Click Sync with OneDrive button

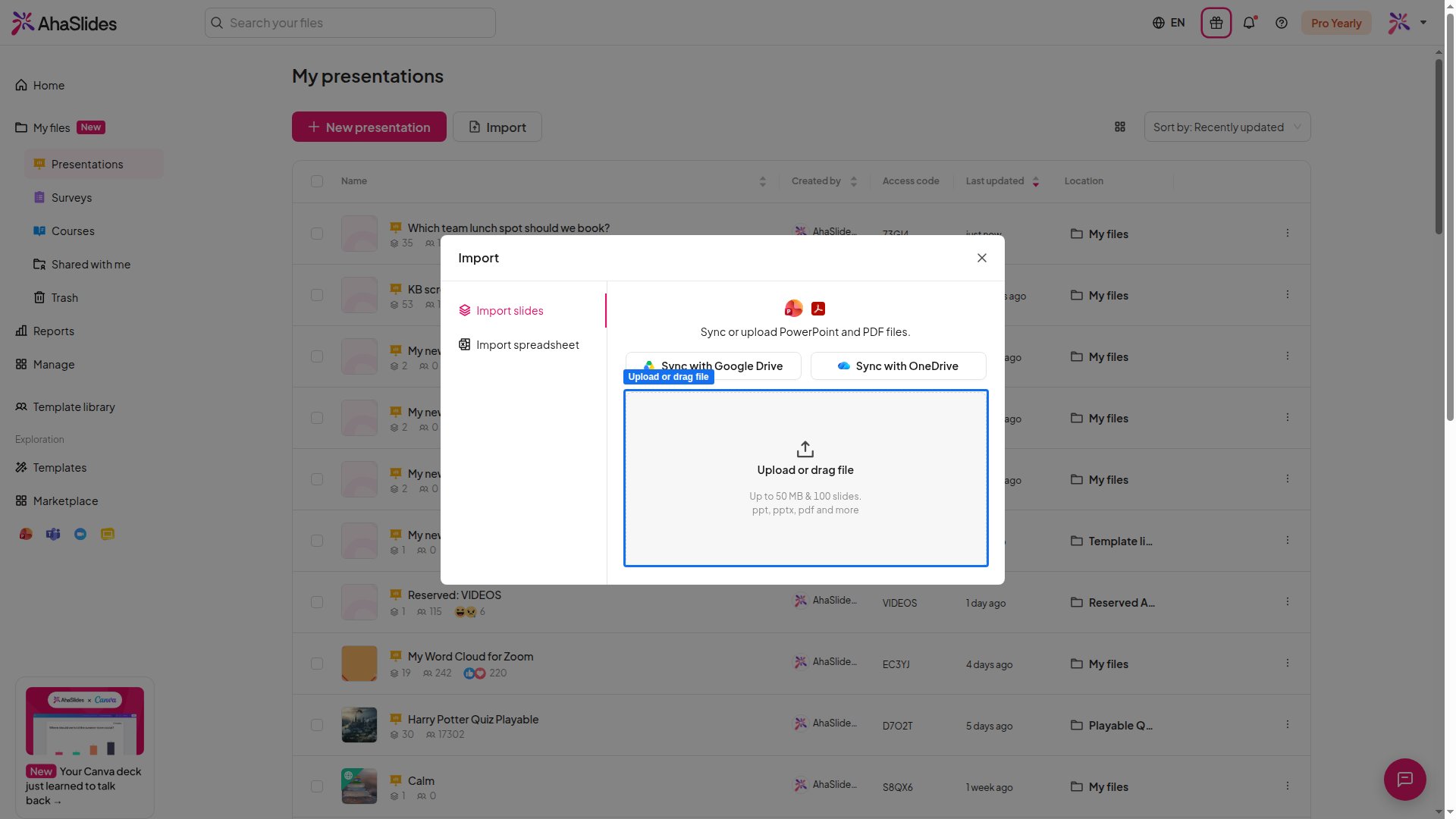(898, 366)
